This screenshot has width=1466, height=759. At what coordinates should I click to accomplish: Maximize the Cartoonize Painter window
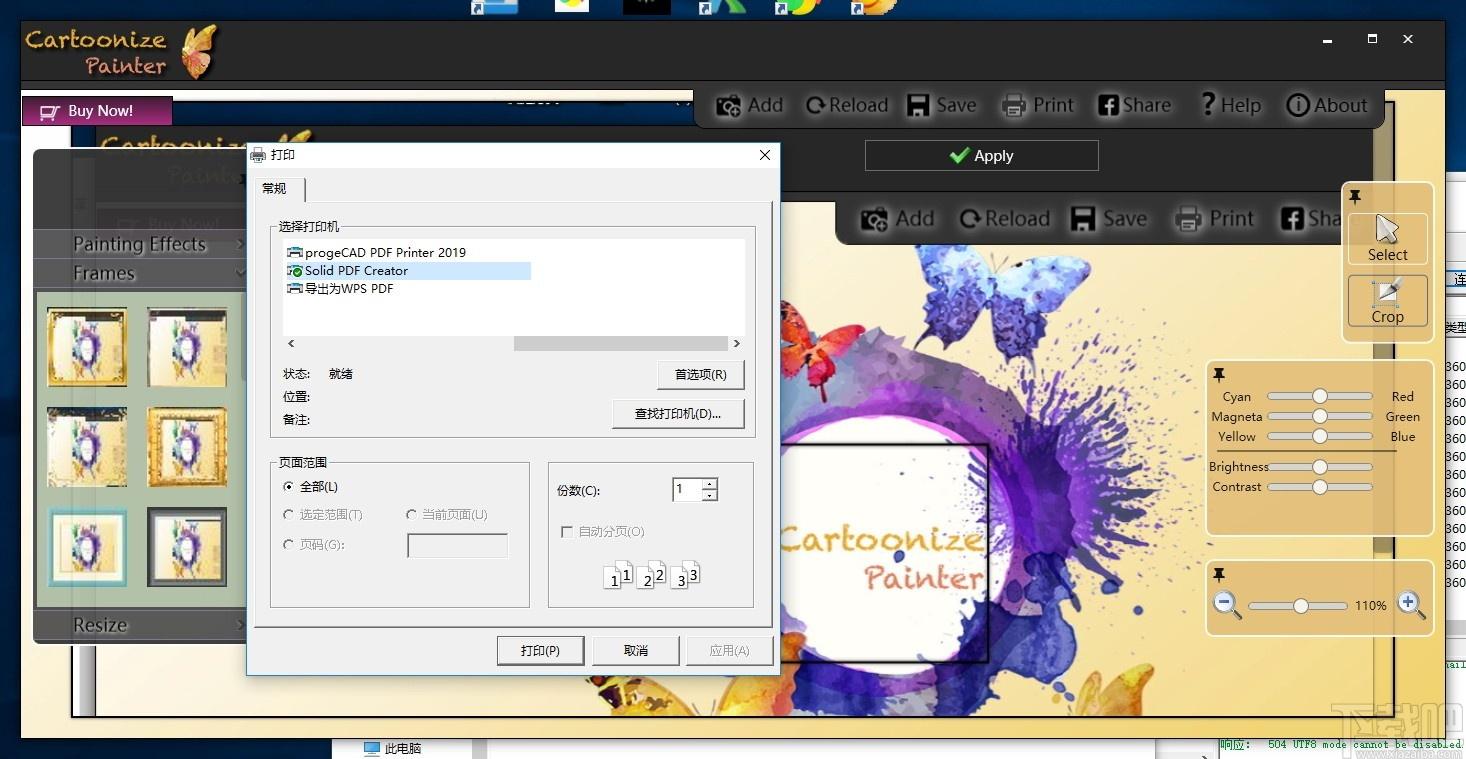1372,39
